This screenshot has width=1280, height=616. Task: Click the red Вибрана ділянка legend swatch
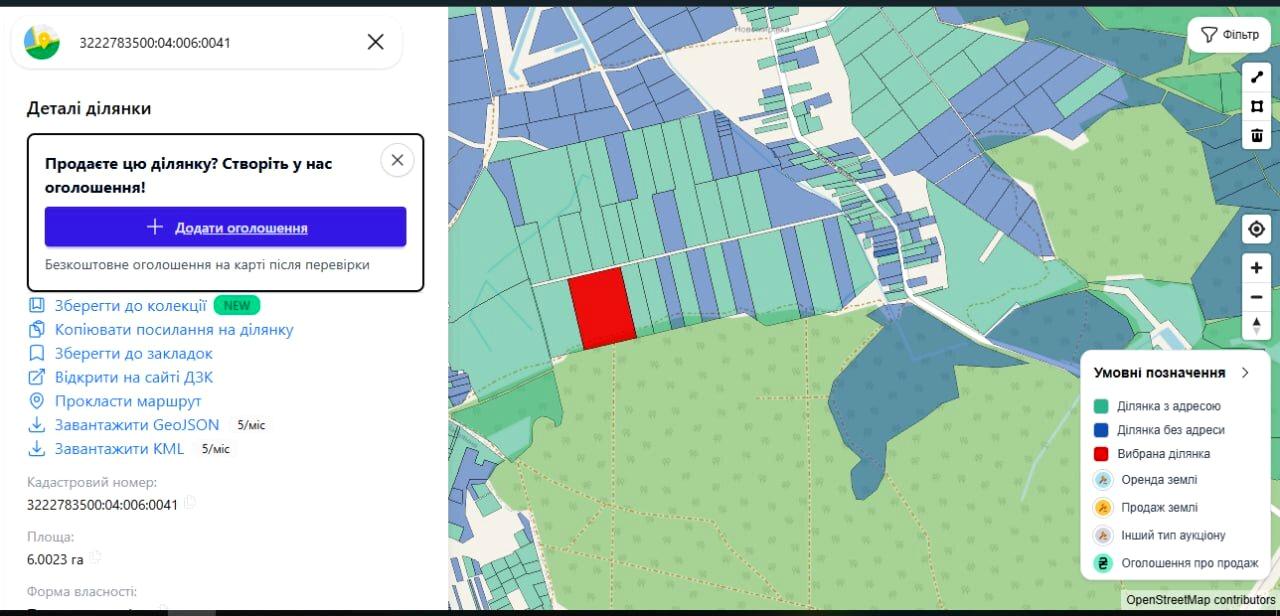point(1101,454)
